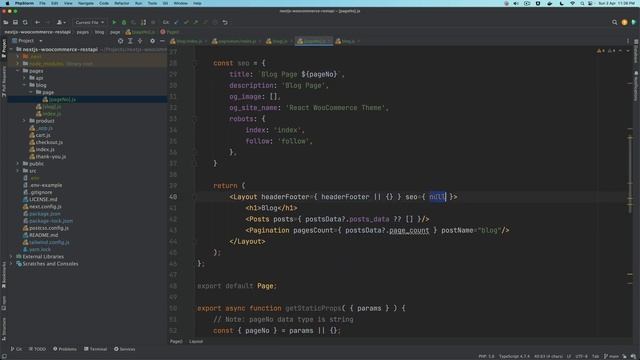Select thank-you.js in the project tree
The height and width of the screenshot is (360, 640).
click(x=51, y=157)
